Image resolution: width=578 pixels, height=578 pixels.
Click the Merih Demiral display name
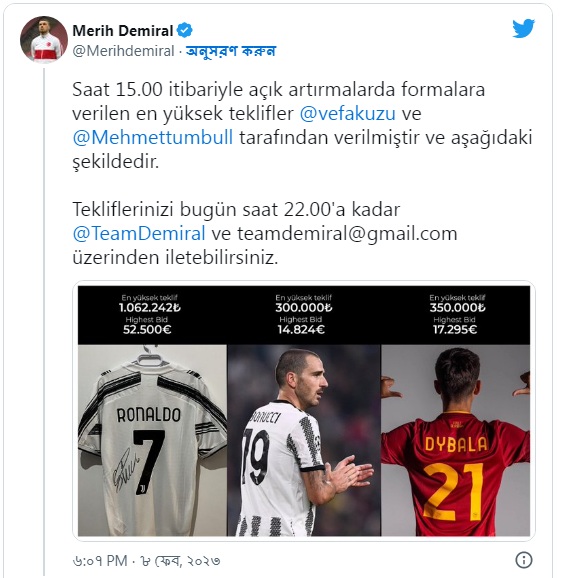tap(123, 31)
